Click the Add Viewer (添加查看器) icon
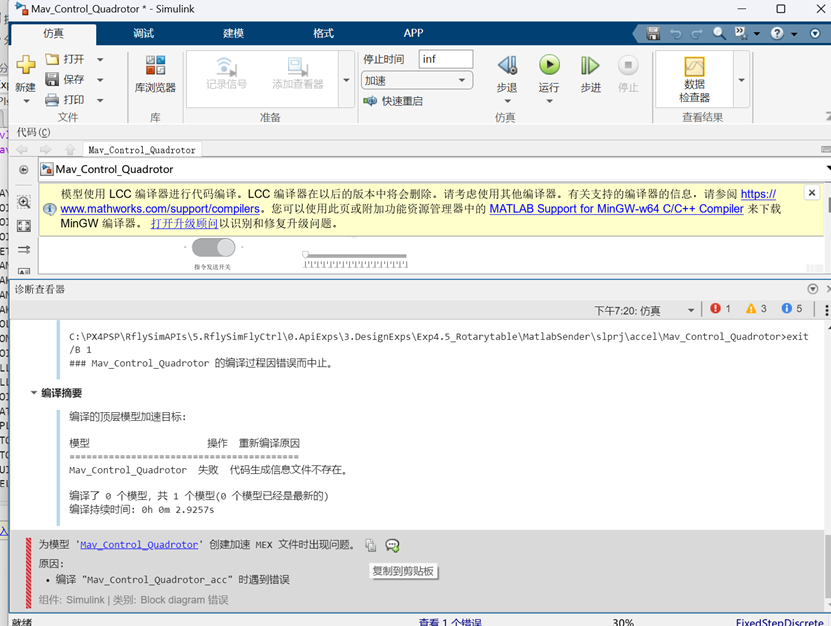 click(297, 73)
